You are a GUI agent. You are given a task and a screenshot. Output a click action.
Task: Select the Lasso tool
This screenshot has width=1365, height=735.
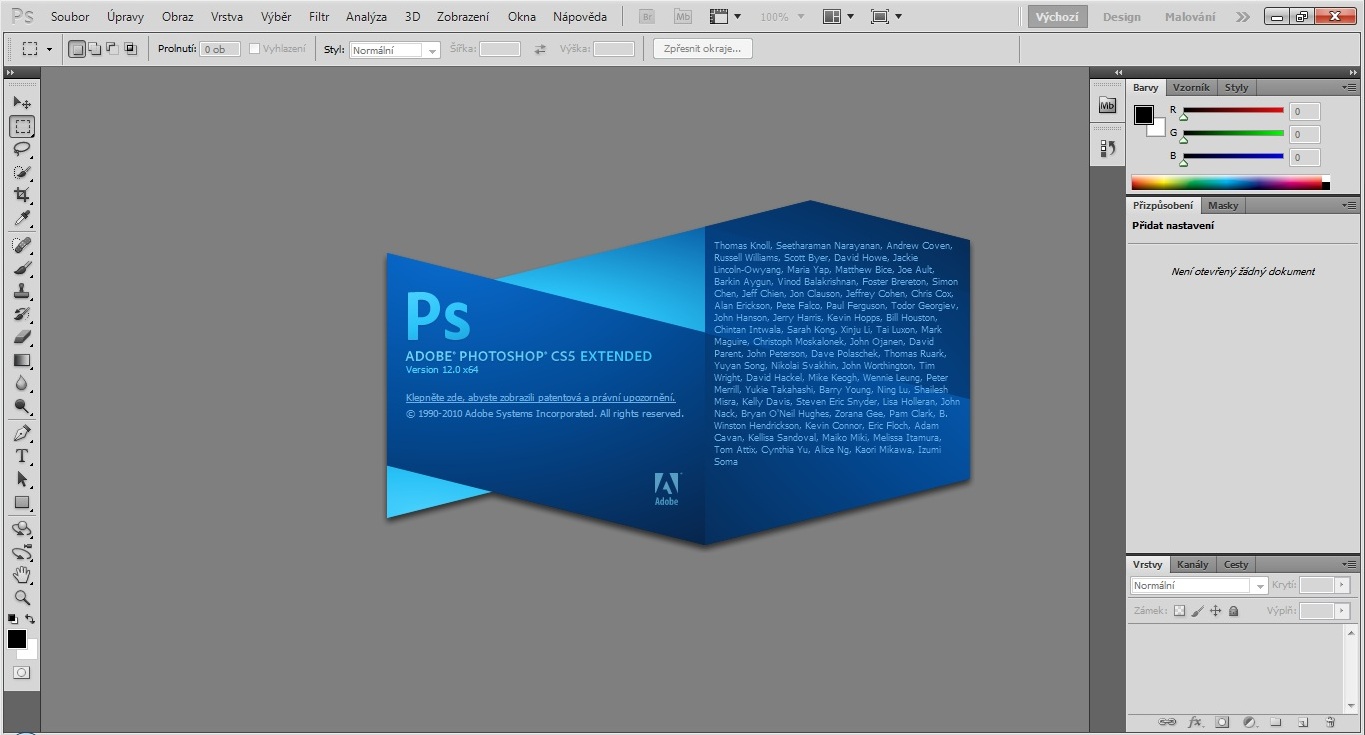click(21, 149)
